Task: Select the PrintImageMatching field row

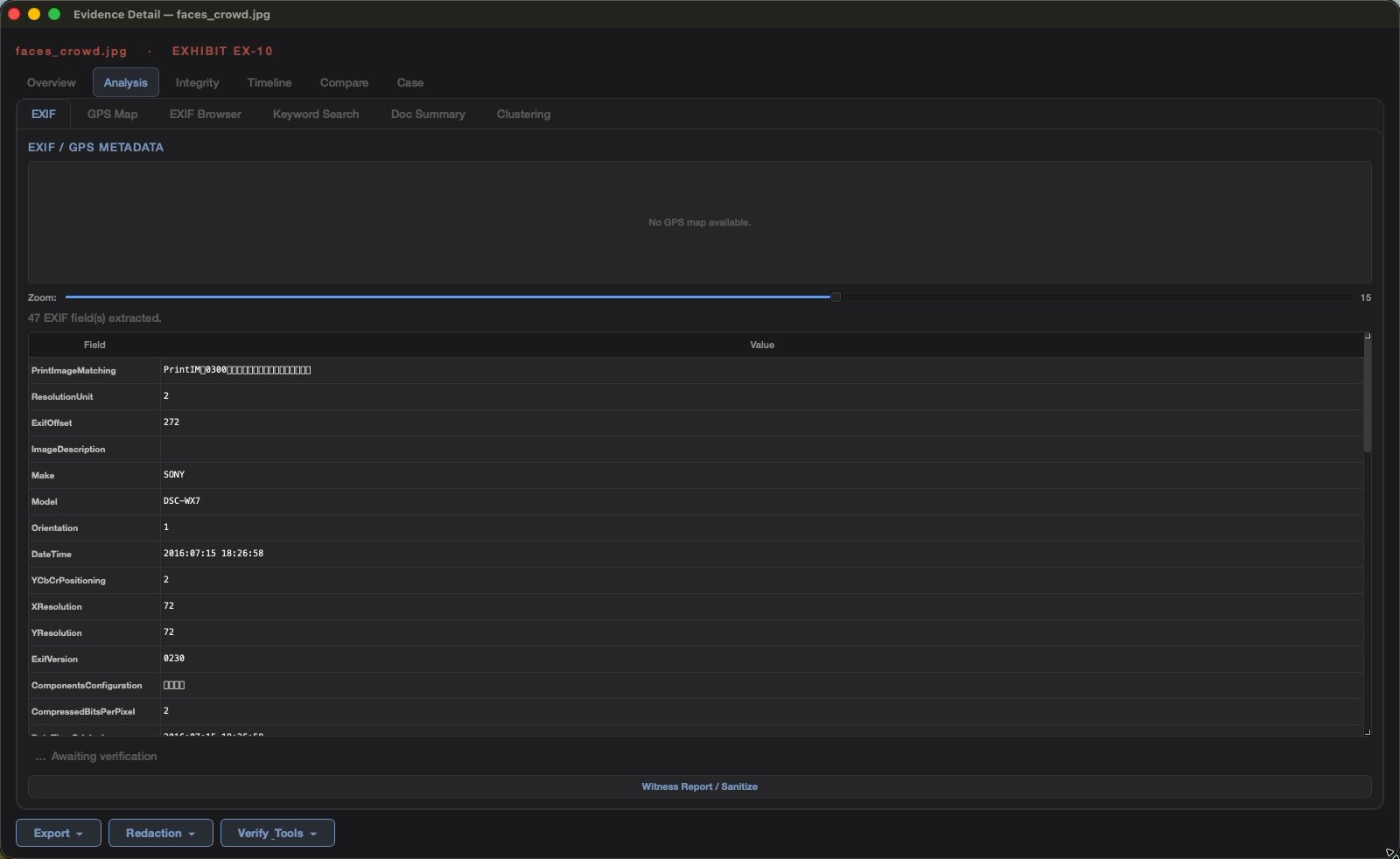Action: pos(696,370)
